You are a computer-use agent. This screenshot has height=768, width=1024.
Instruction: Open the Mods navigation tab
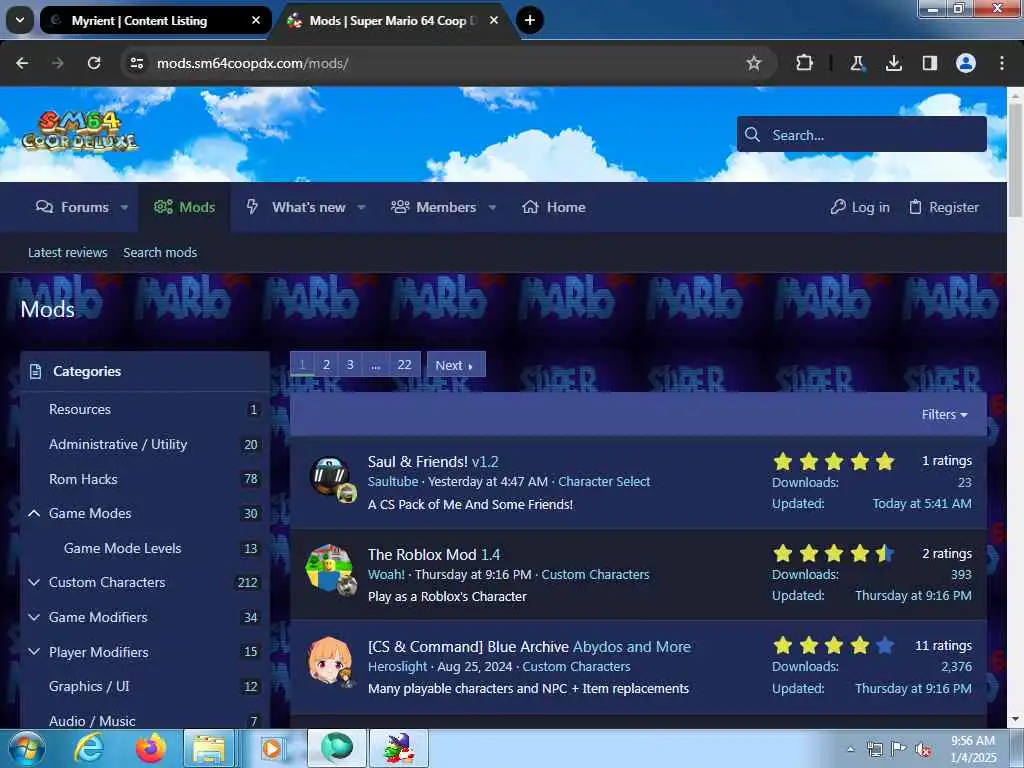coord(184,207)
